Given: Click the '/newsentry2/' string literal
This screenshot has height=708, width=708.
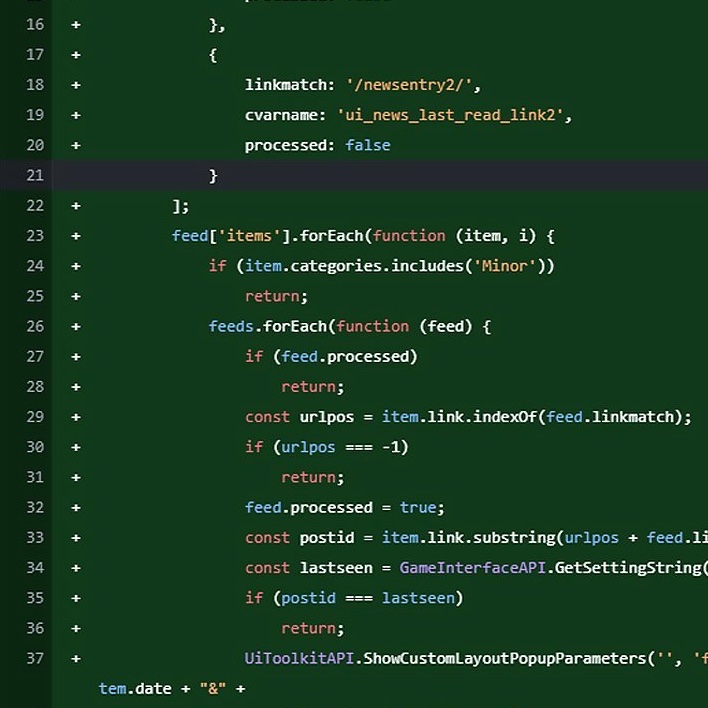Looking at the screenshot, I should [409, 85].
